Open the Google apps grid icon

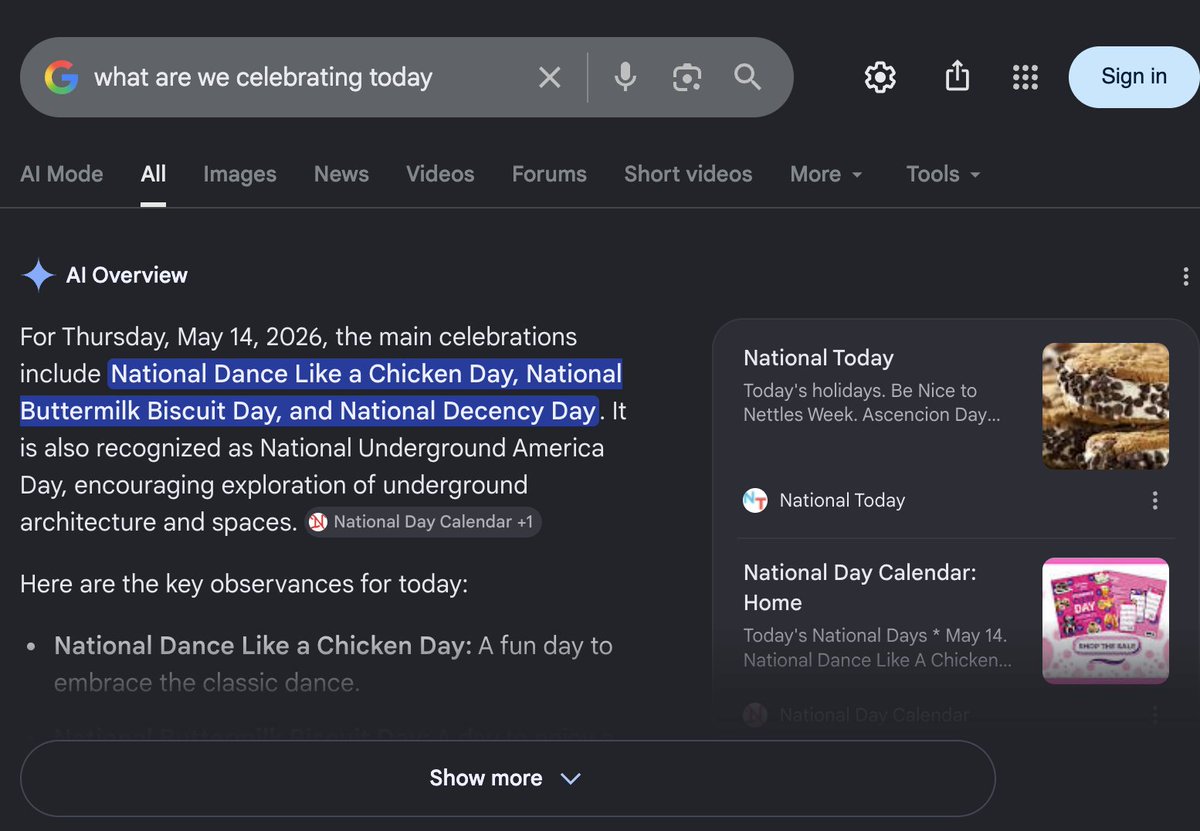pyautogui.click(x=1025, y=77)
